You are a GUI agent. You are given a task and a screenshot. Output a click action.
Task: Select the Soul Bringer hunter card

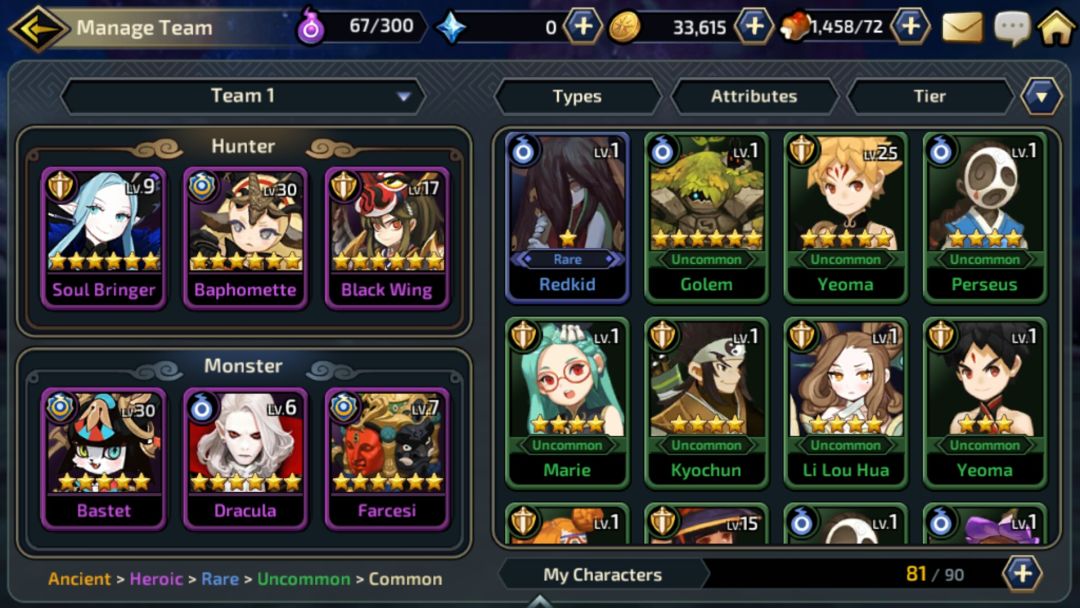(x=104, y=238)
